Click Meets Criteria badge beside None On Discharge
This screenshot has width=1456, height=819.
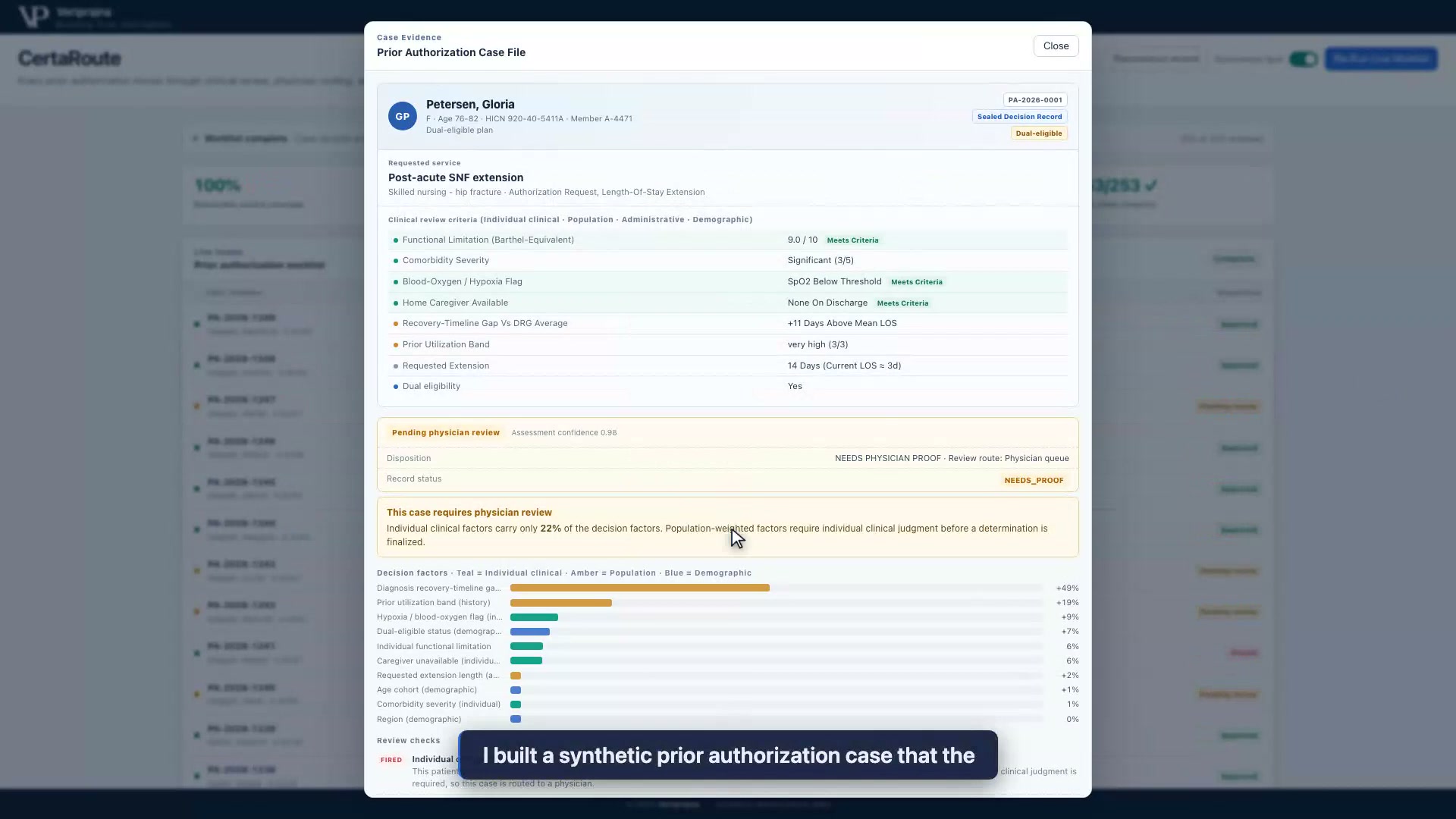coord(902,303)
